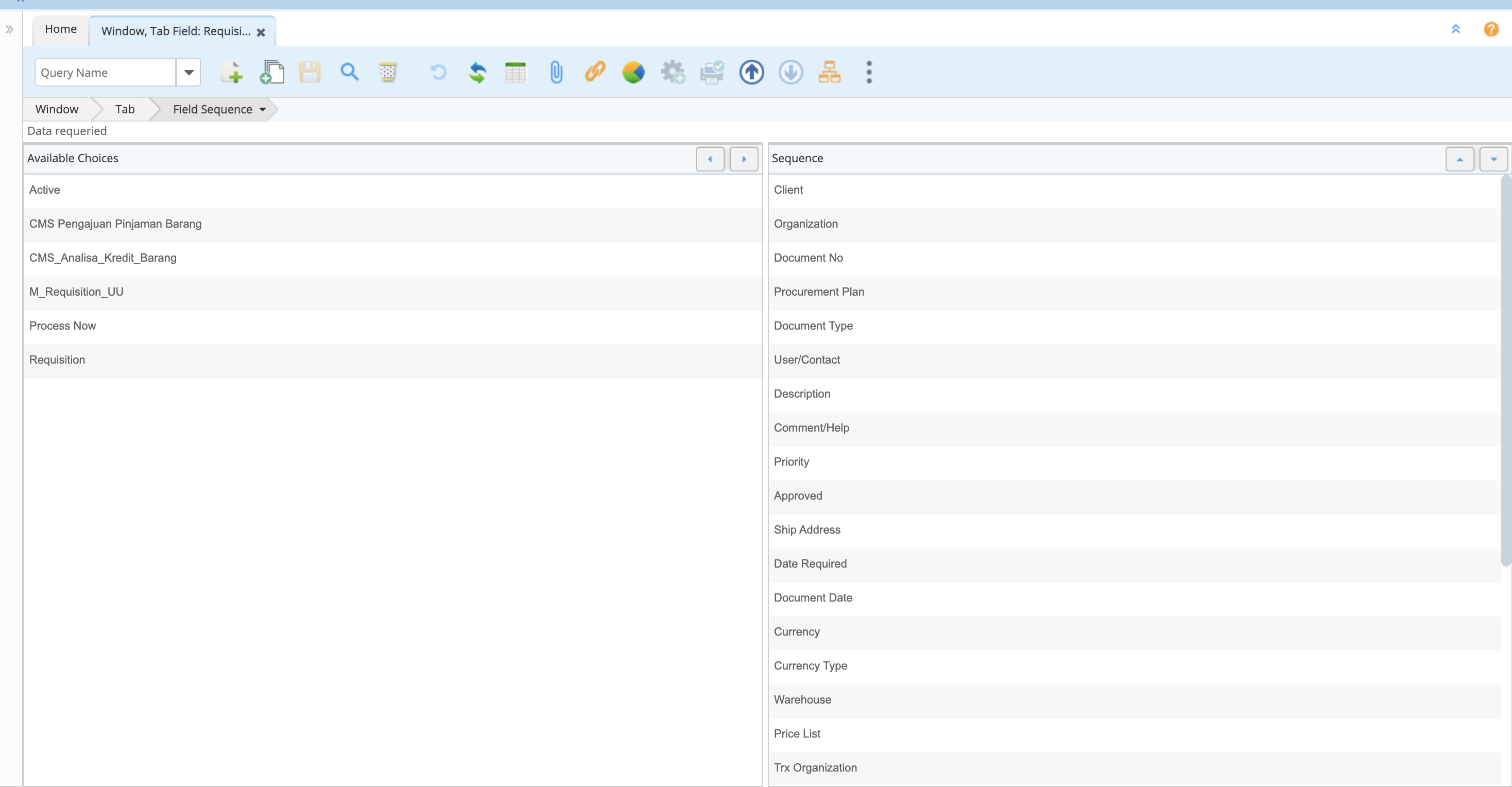Click the orange chain link icon

point(595,72)
